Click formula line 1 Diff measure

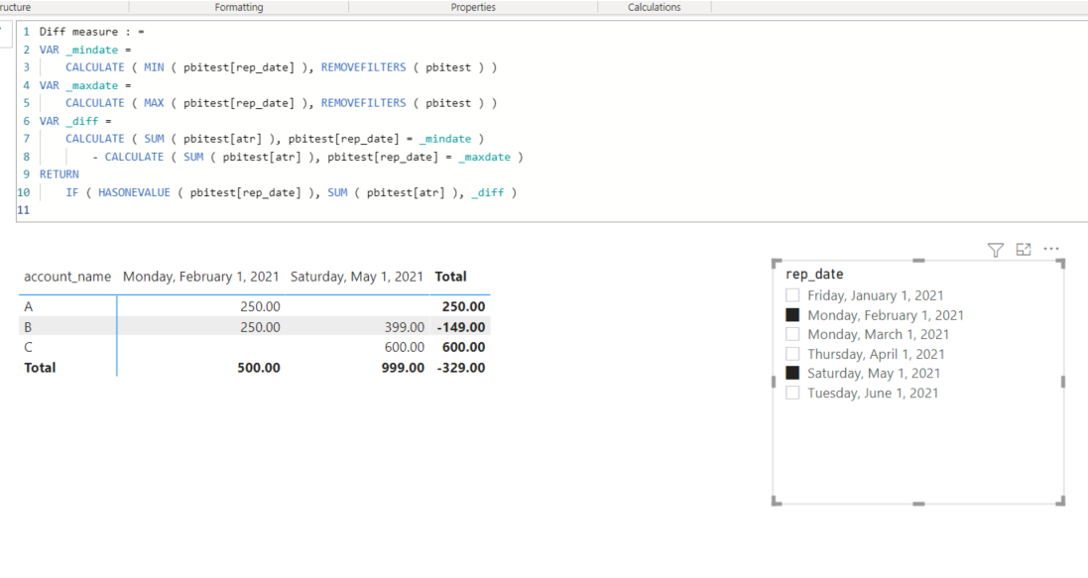(92, 32)
